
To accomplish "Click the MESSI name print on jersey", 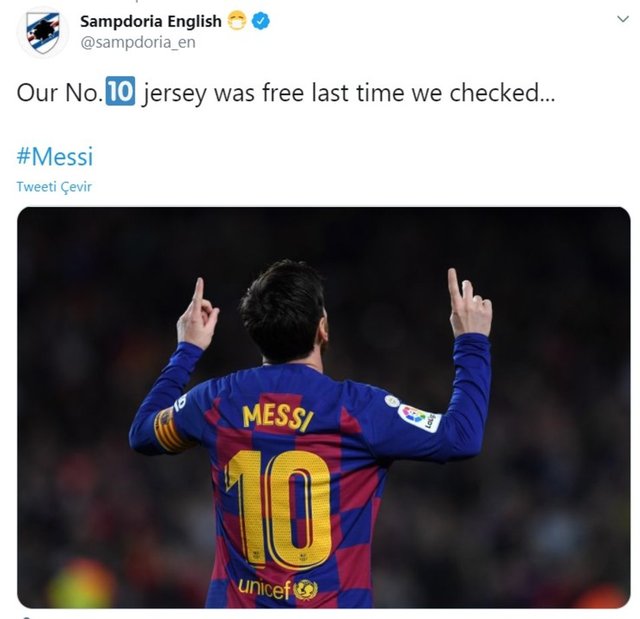I will pos(278,418).
